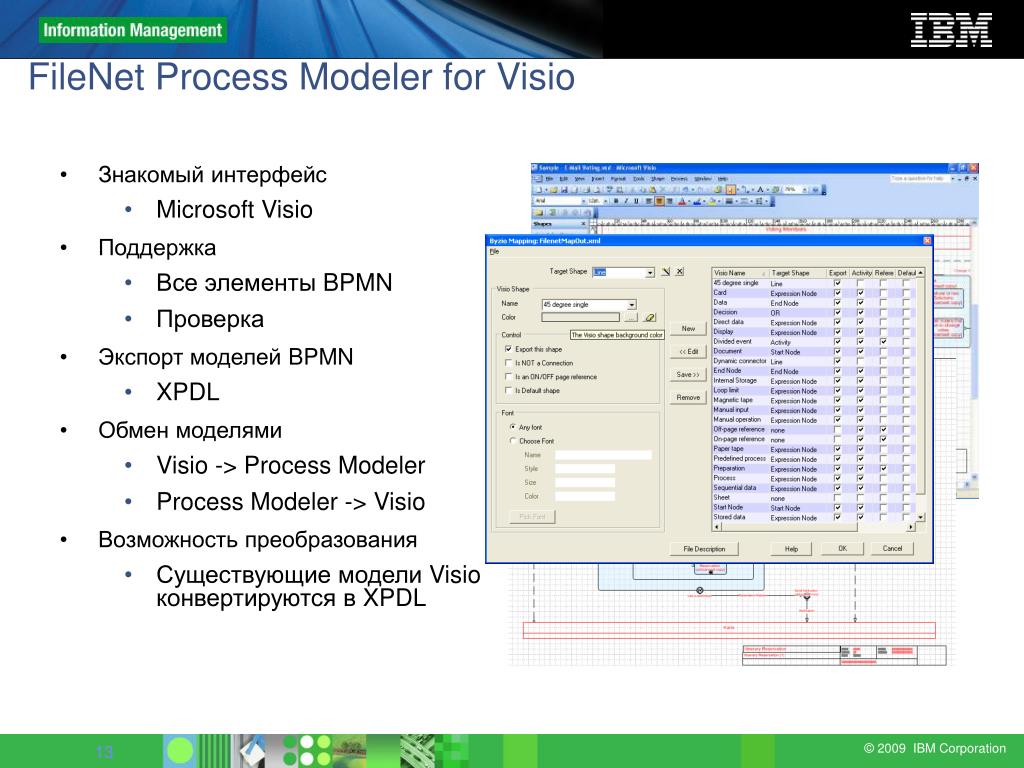
Task: Click the New button in mapping dialog
Action: coord(688,328)
